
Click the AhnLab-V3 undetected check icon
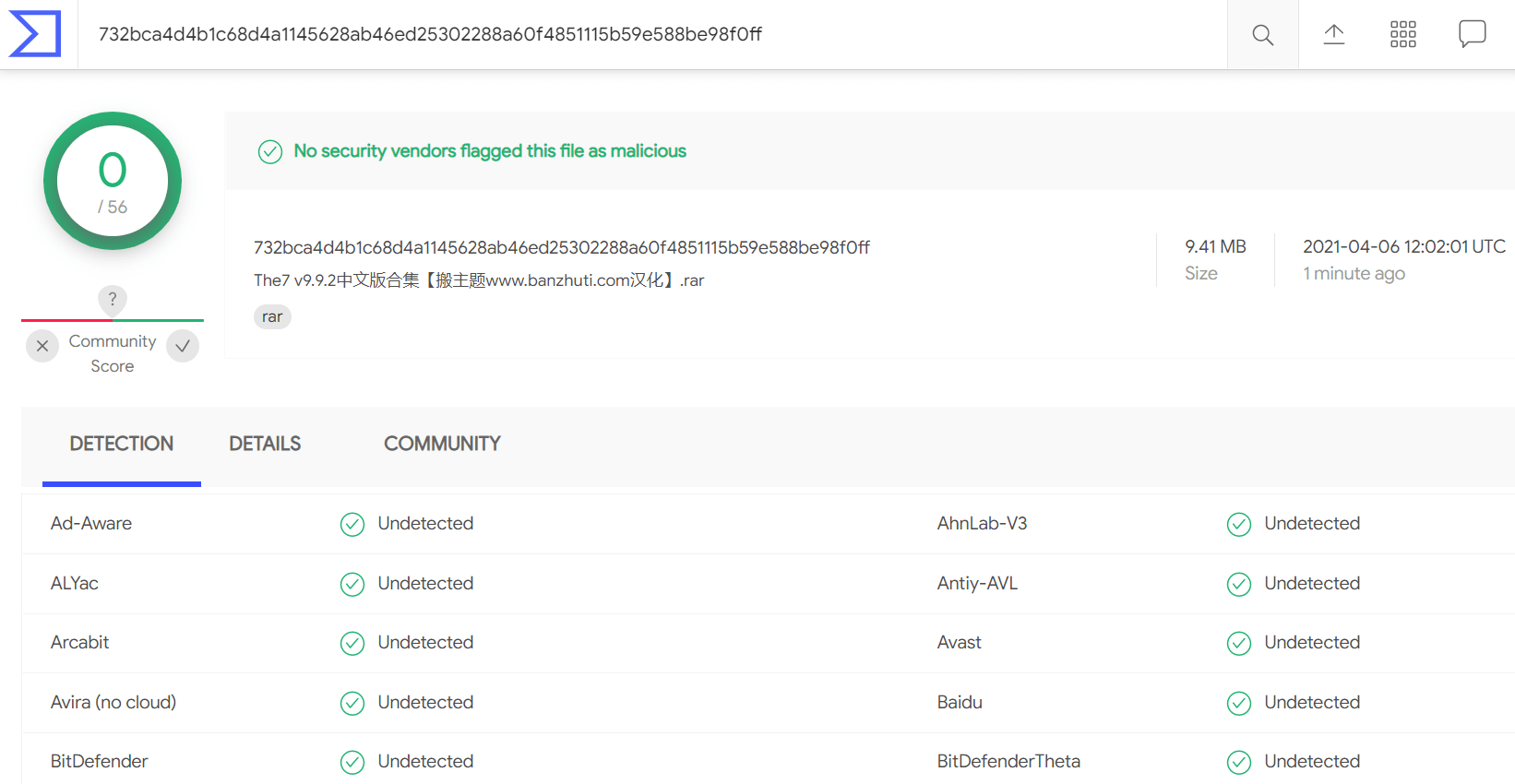point(1239,524)
